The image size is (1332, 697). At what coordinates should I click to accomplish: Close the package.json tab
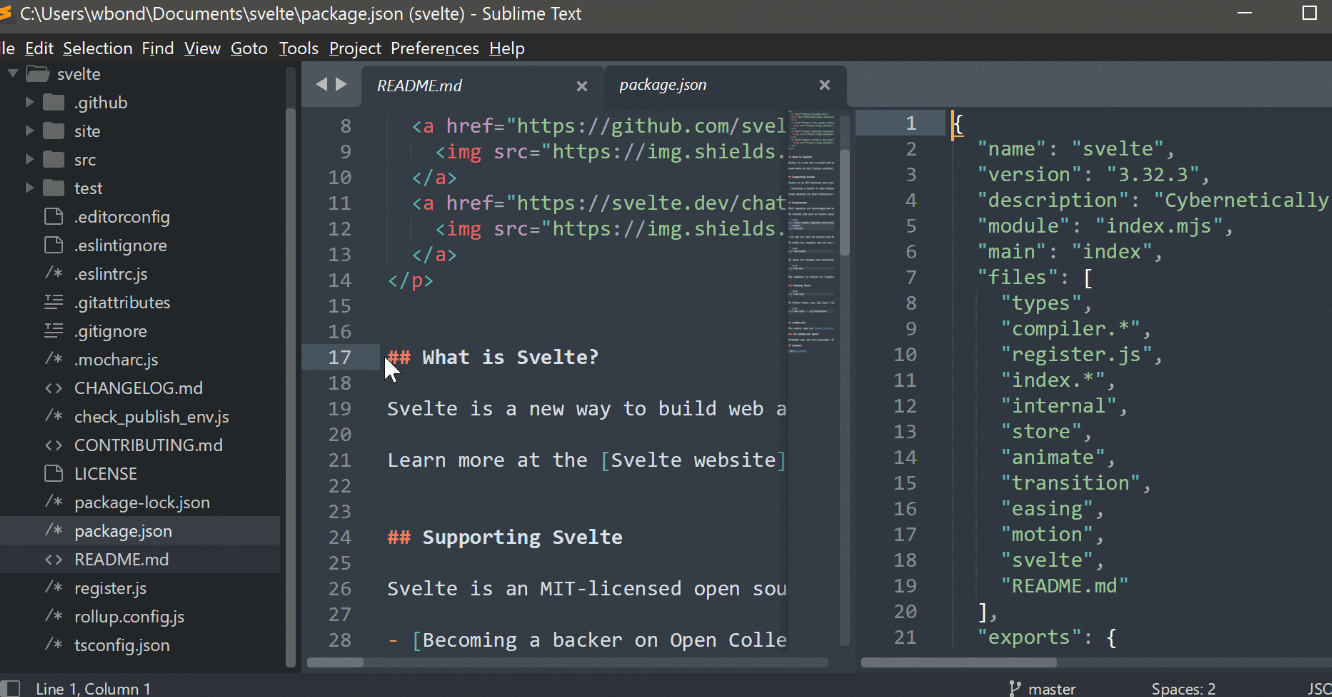[x=825, y=85]
